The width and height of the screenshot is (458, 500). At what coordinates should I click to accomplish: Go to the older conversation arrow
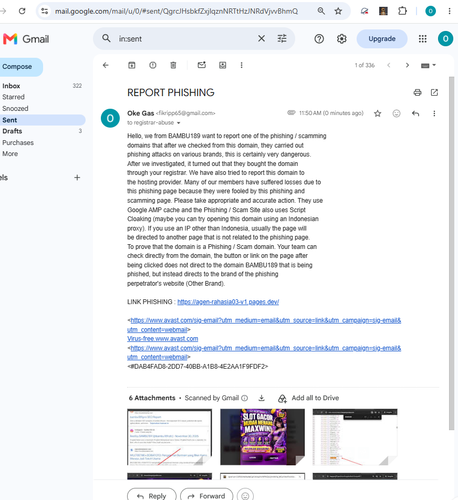[407, 65]
